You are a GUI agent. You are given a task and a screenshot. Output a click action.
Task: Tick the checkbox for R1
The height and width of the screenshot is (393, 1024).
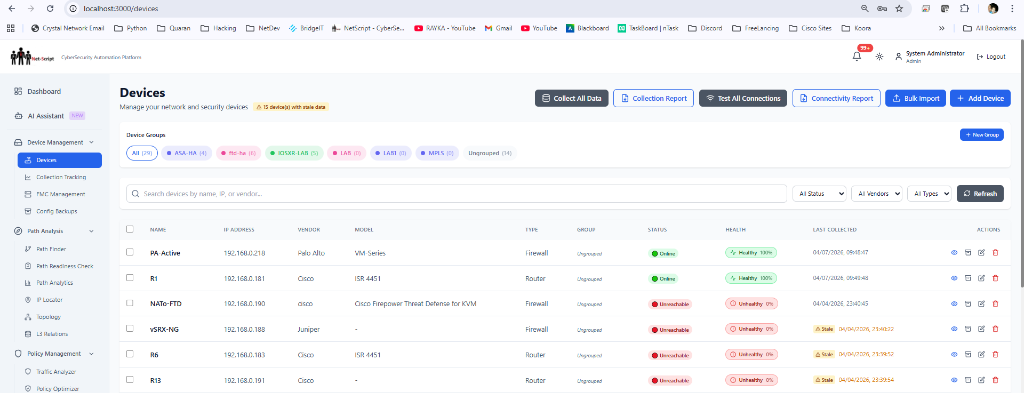[x=129, y=277]
